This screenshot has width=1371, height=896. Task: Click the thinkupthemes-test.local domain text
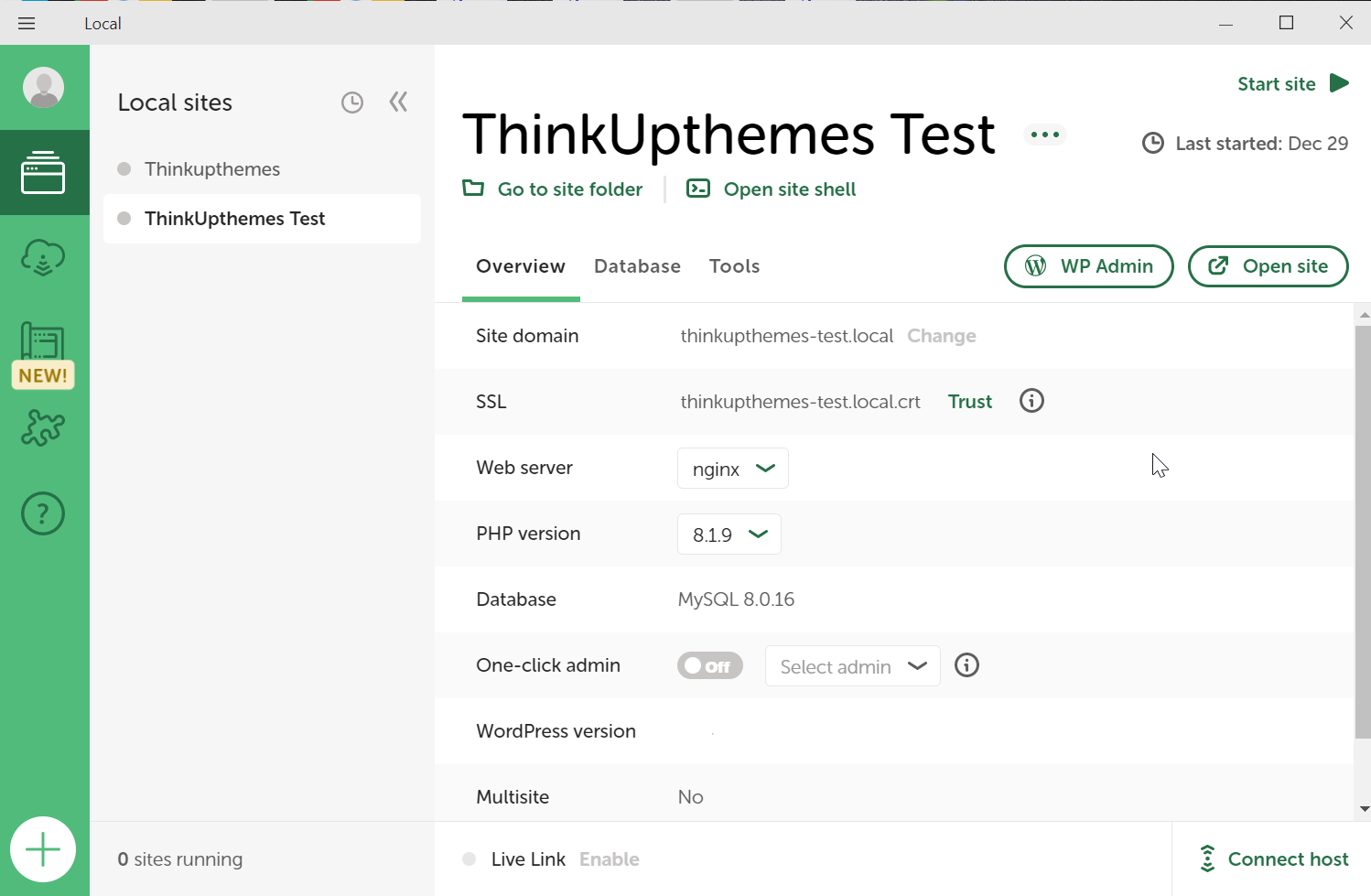[x=787, y=336]
